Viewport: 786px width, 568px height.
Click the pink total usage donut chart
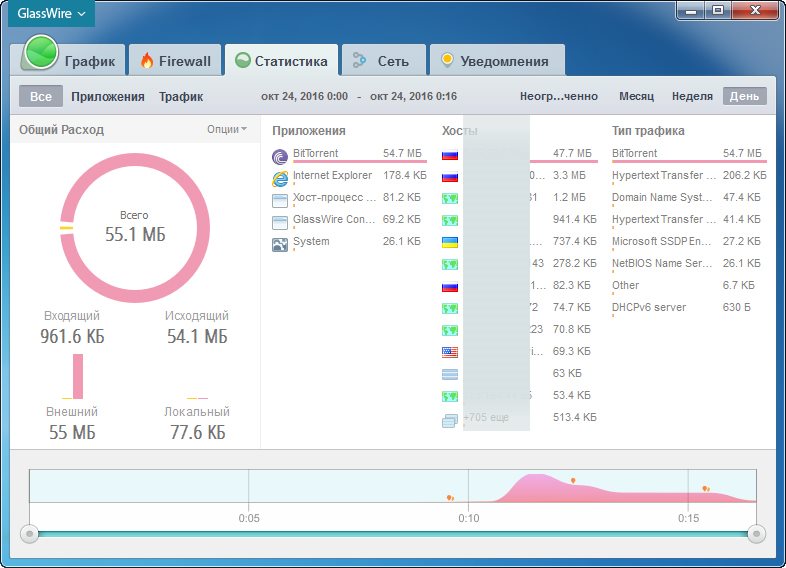pyautogui.click(x=135, y=228)
